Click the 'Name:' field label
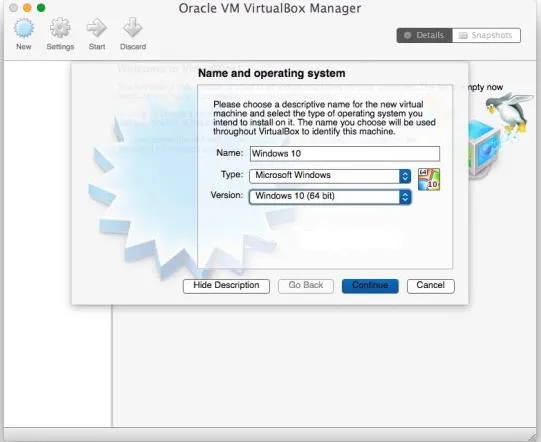Screen dimensions: 541x442 [230, 153]
